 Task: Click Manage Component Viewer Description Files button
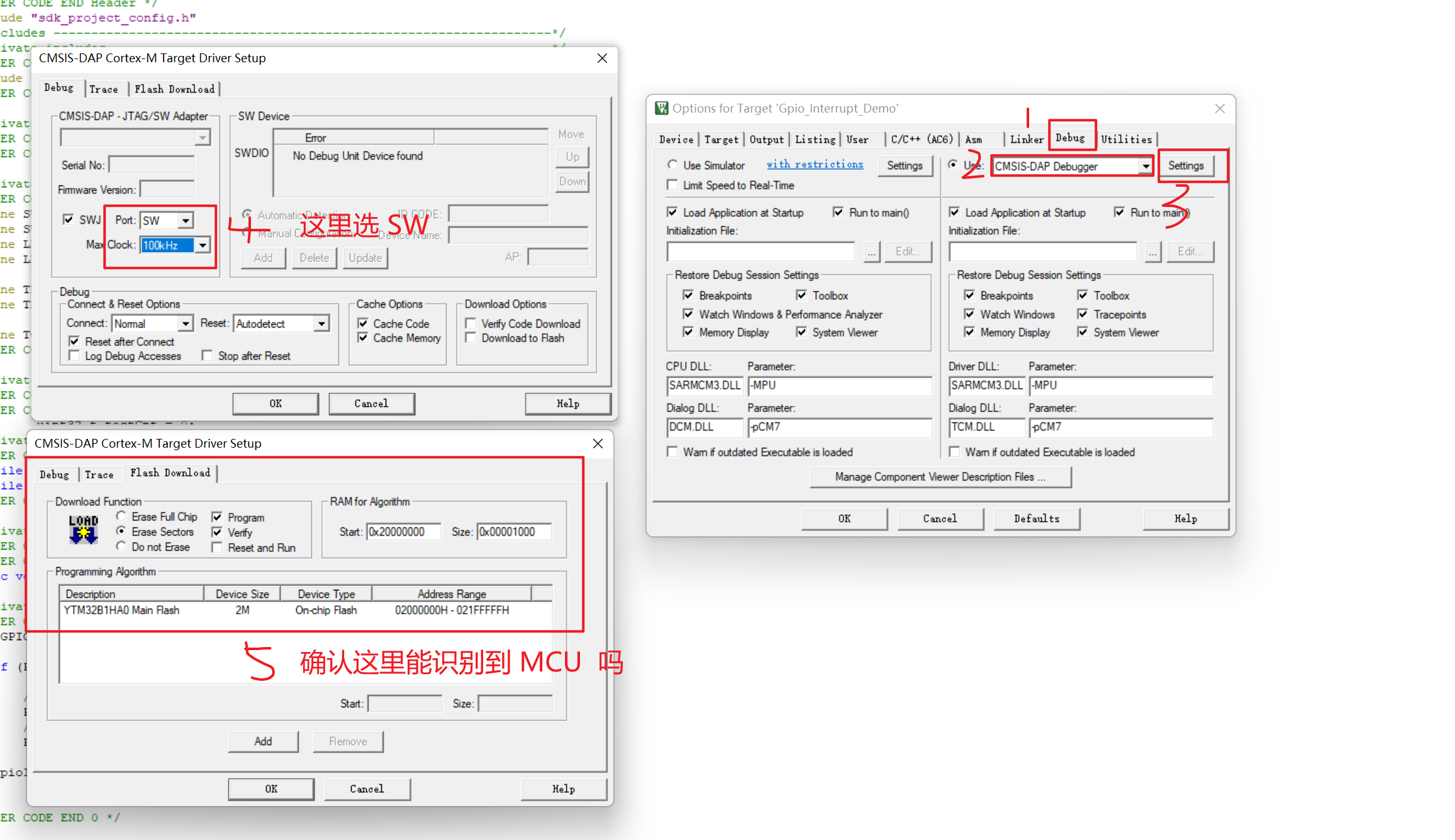pyautogui.click(x=940, y=477)
